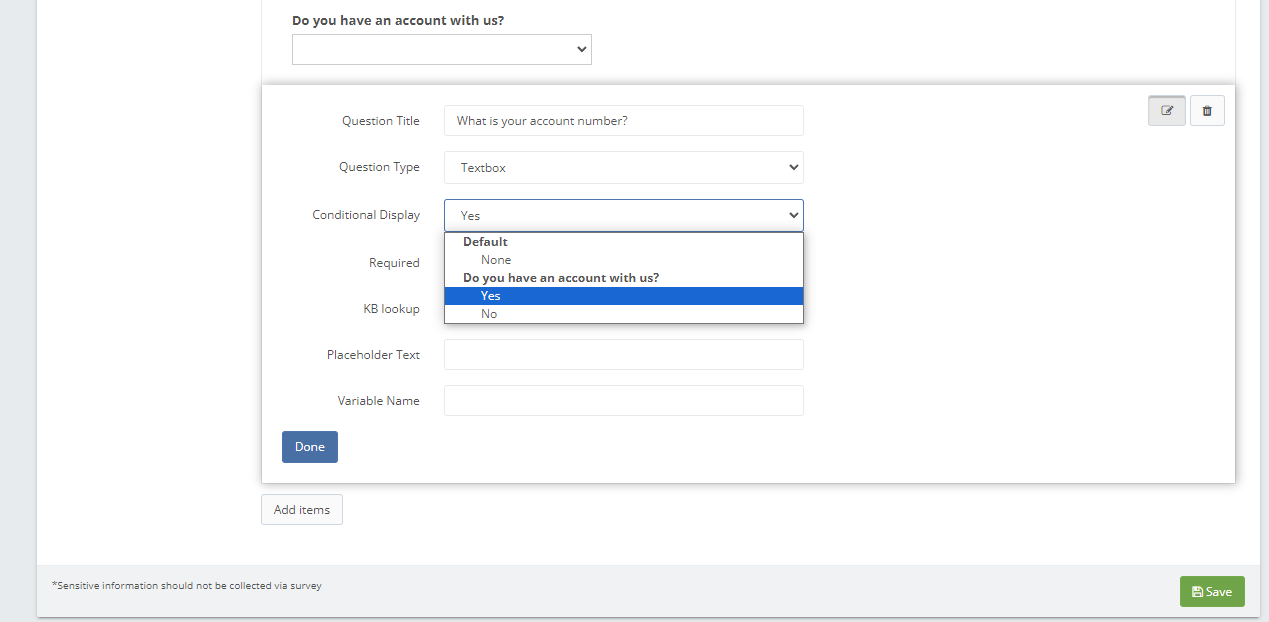Image resolution: width=1269 pixels, height=622 pixels.
Task: Delete the question using the trash icon
Action: tap(1207, 111)
